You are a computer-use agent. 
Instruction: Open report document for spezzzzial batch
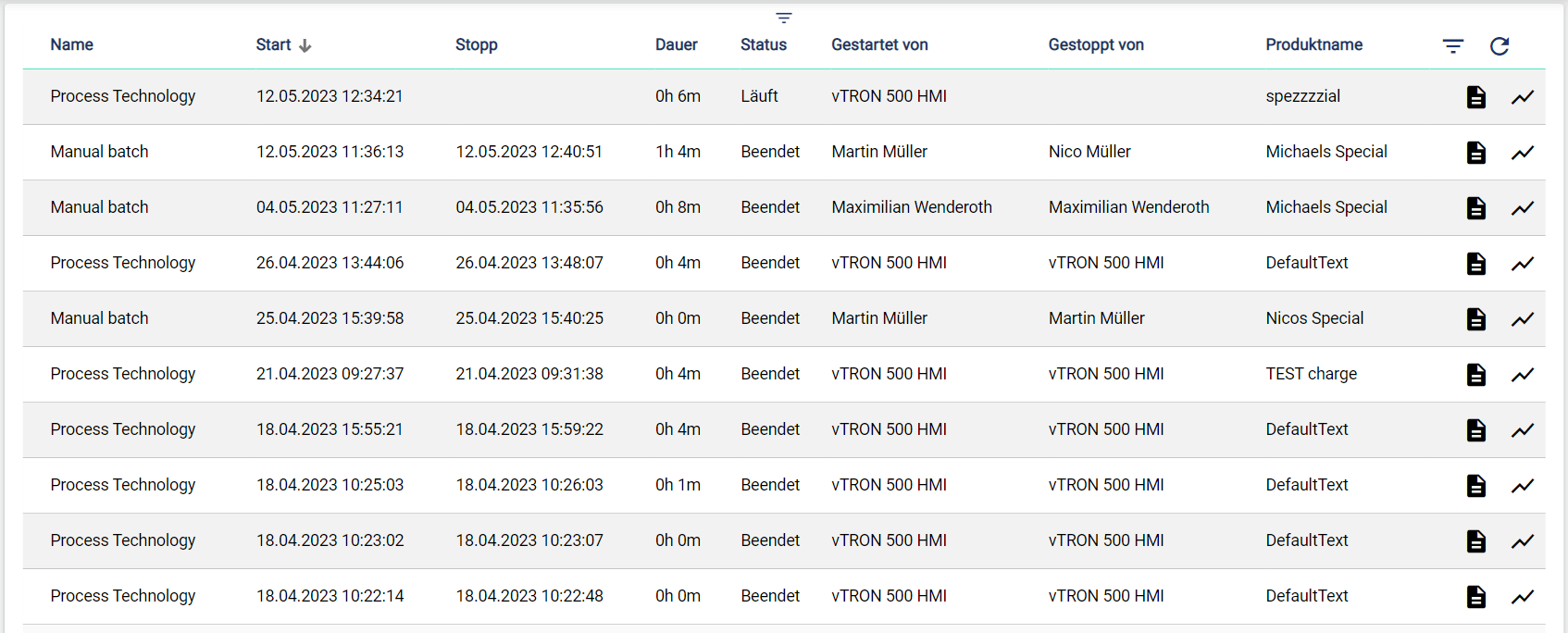1476,97
